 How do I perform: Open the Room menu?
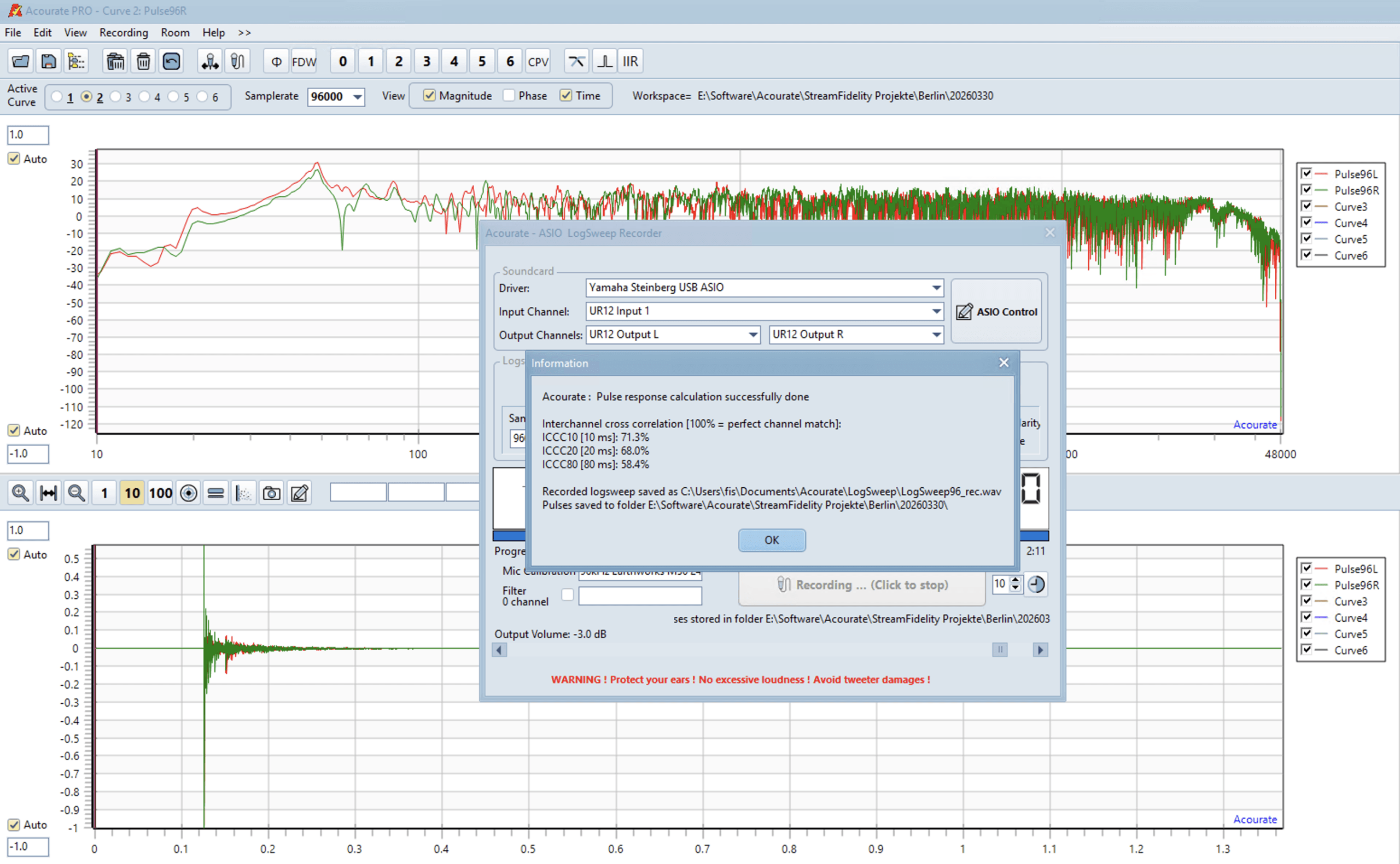pos(175,33)
